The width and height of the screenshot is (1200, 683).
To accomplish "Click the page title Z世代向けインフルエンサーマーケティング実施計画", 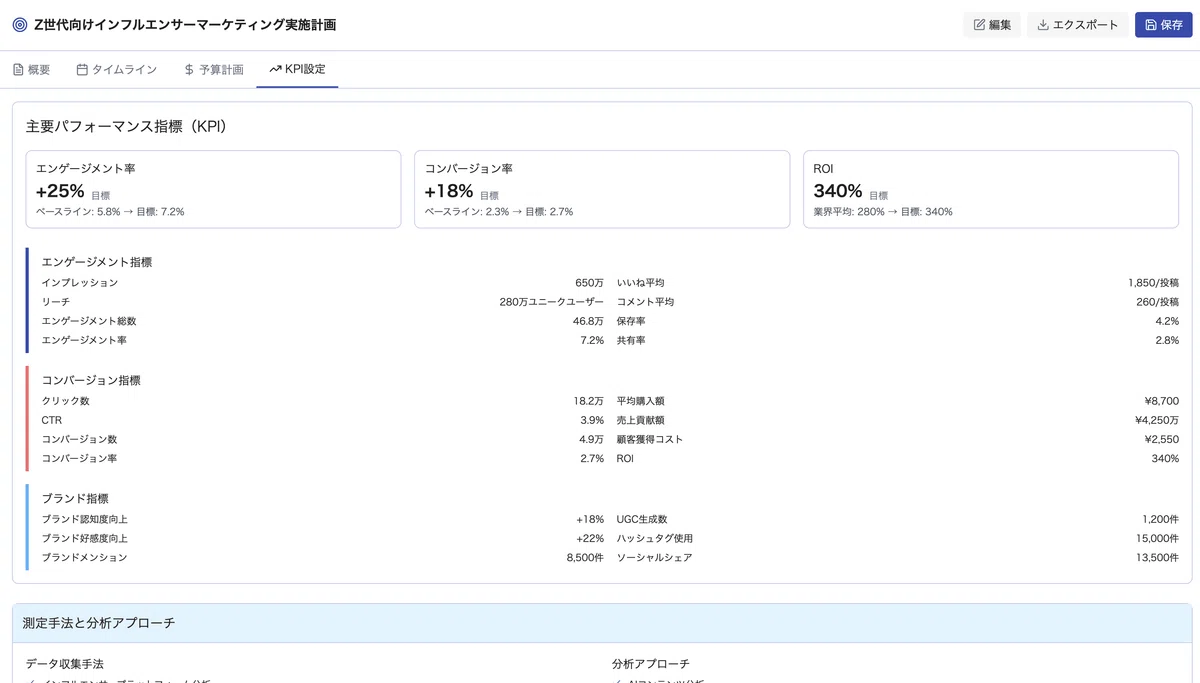I will click(x=185, y=25).
